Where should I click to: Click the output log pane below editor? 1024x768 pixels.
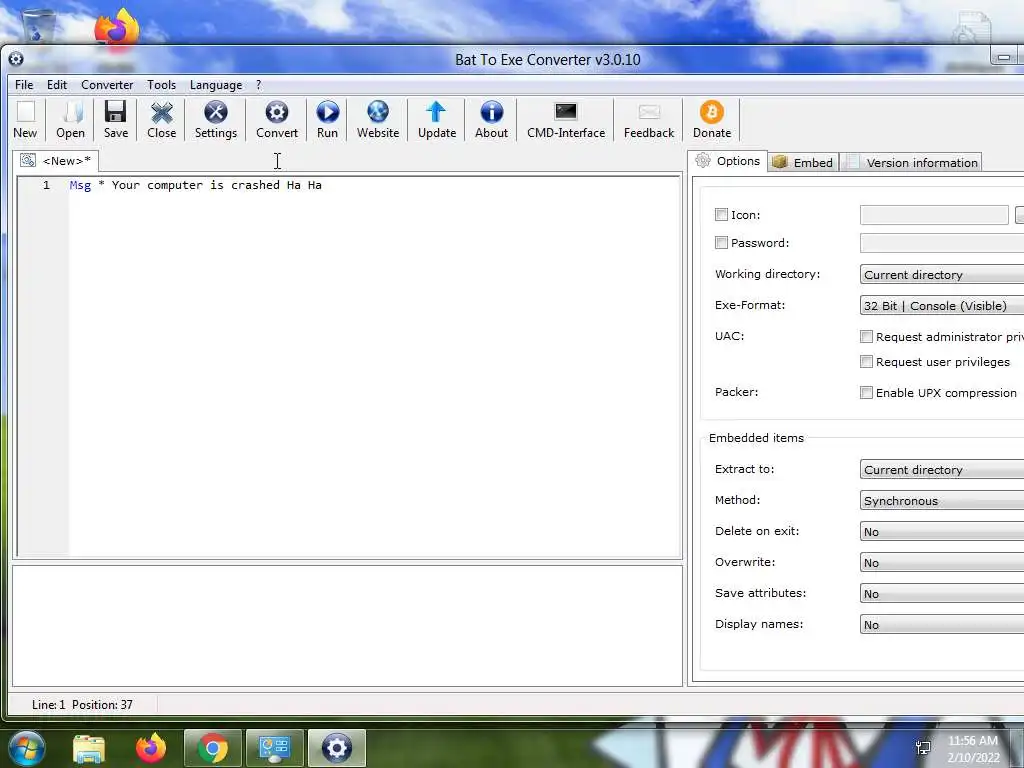tap(347, 626)
